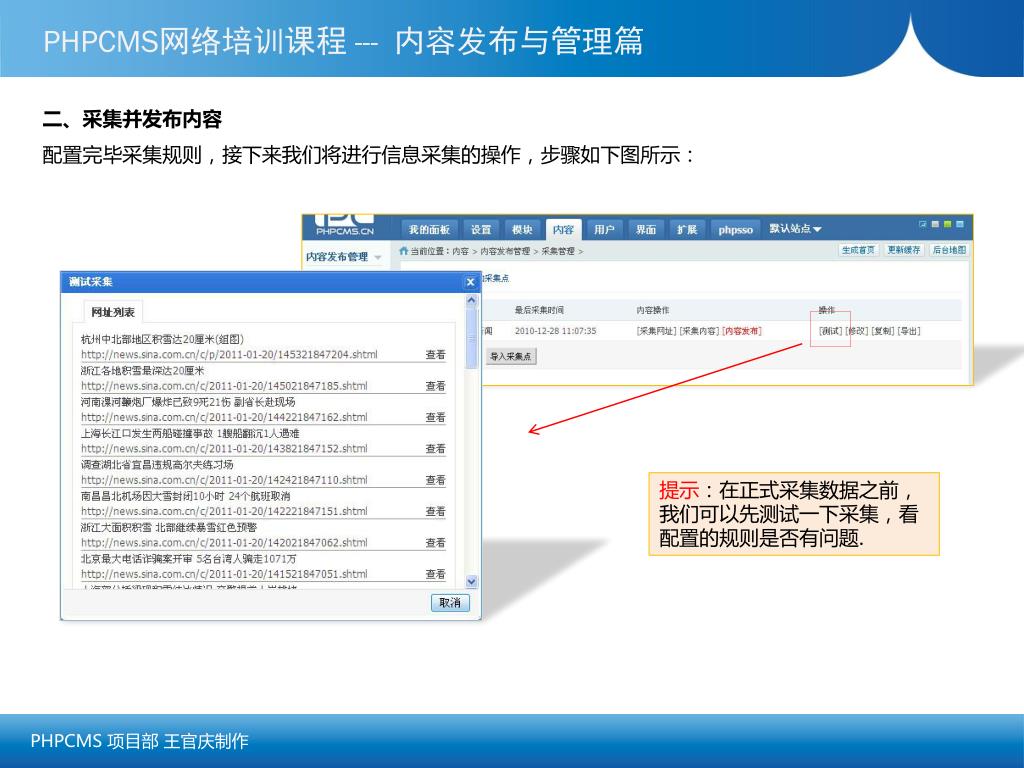Screen dimensions: 1024x768
Task: Click 查看 for the 141521847051.shtml URL
Action: (435, 574)
